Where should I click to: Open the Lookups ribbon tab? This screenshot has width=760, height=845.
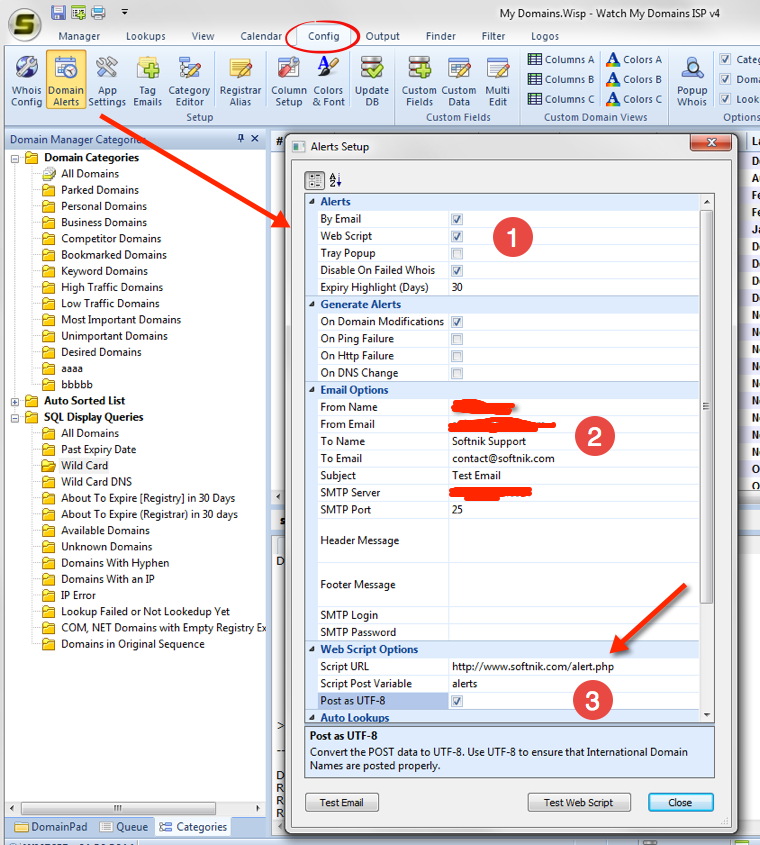146,36
